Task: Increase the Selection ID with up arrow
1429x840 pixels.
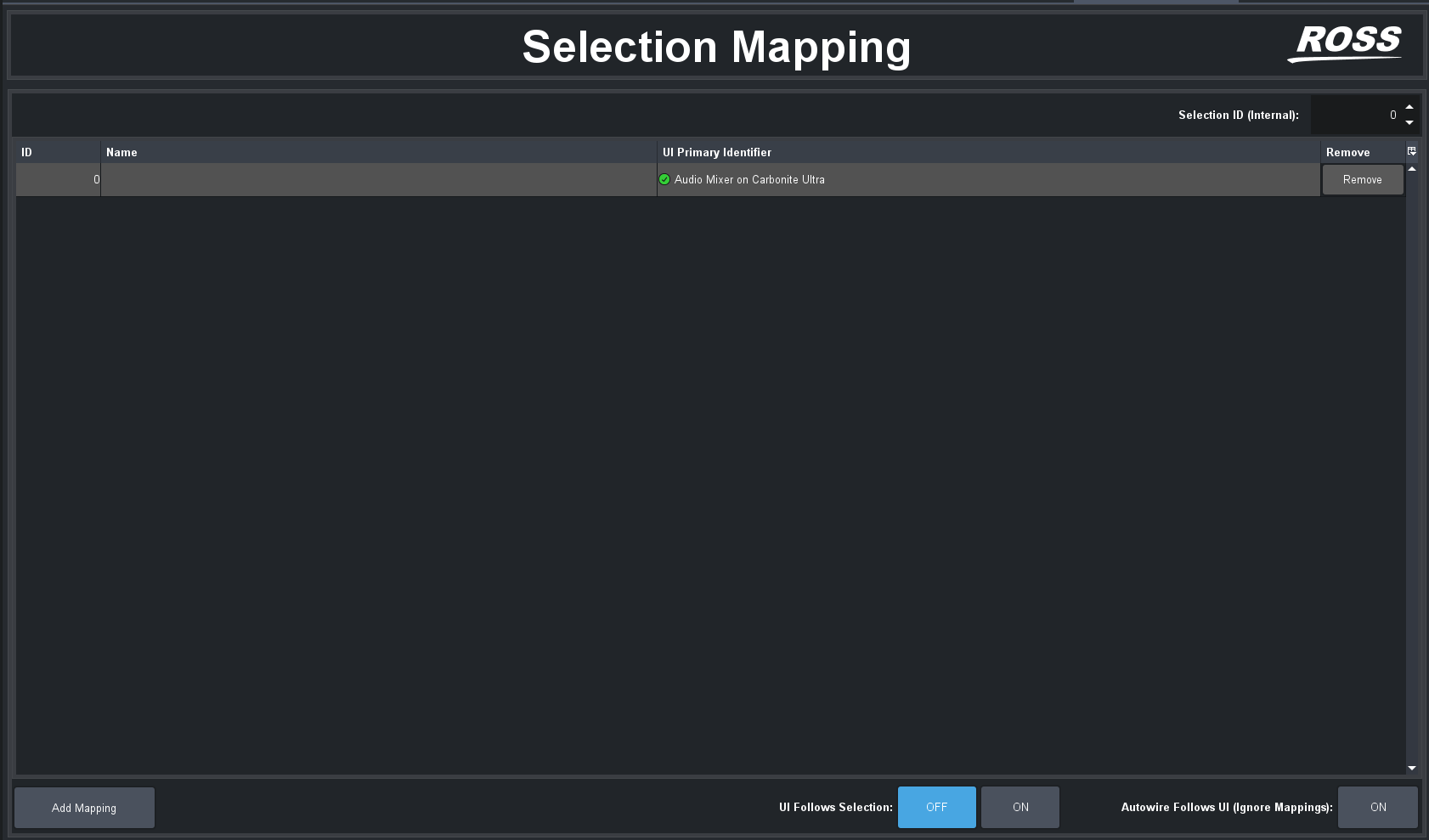Action: click(x=1409, y=107)
